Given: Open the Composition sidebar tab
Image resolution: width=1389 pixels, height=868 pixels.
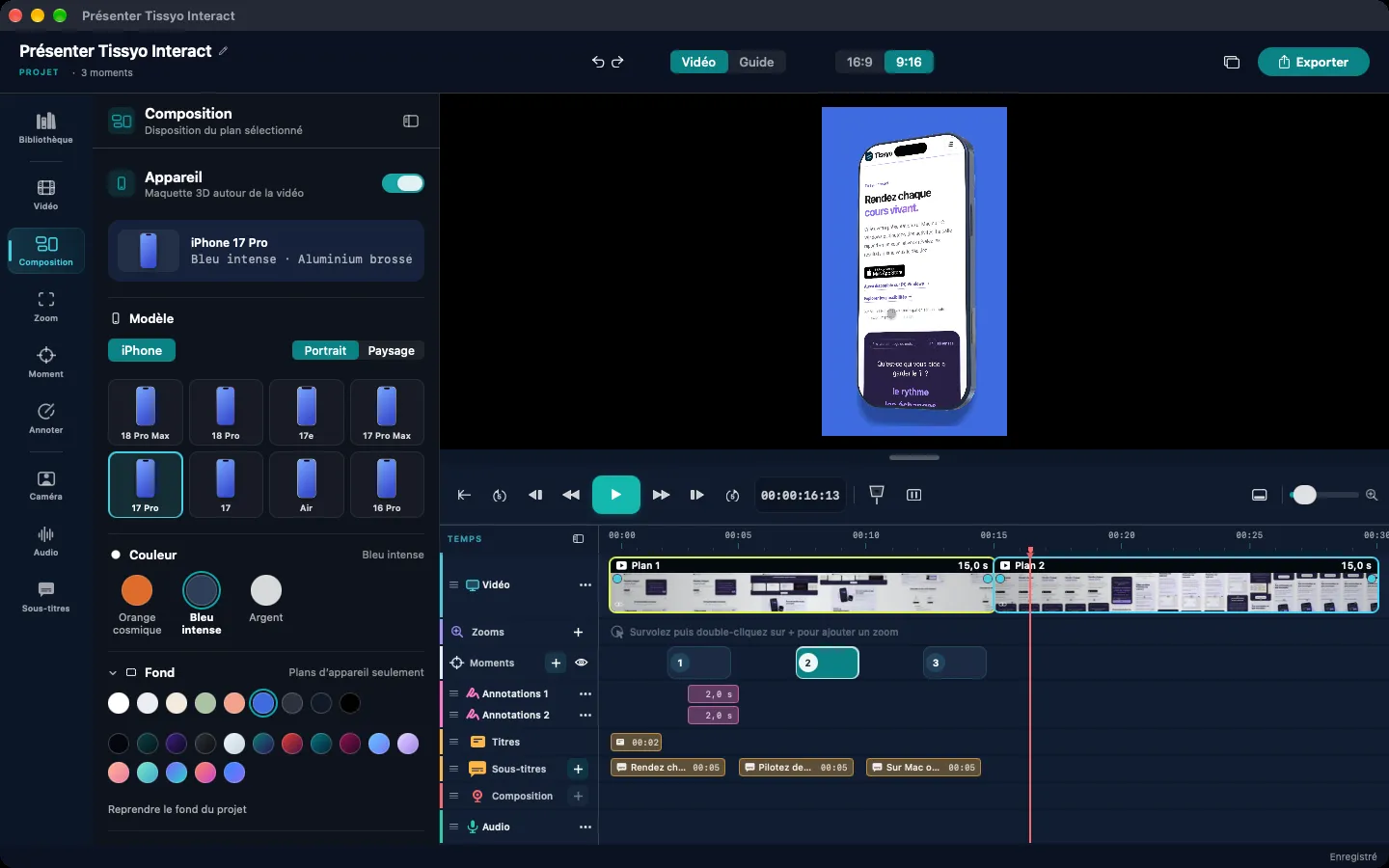Looking at the screenshot, I should tap(45, 251).
